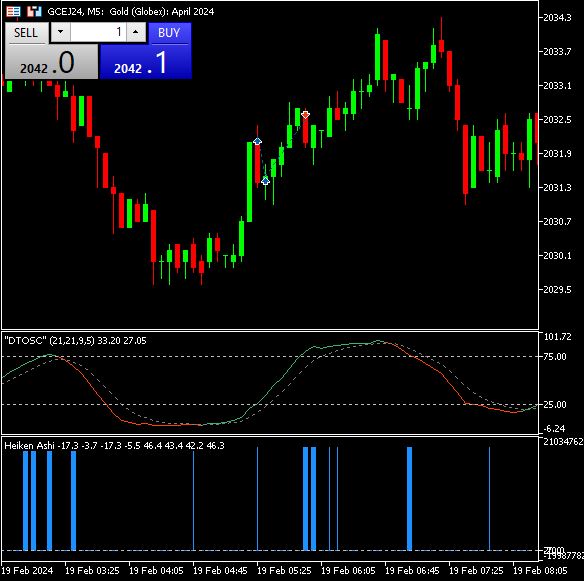Click the 19 Feb 08:05 time label
Viewport: 584px width, 581px height.
(541, 571)
